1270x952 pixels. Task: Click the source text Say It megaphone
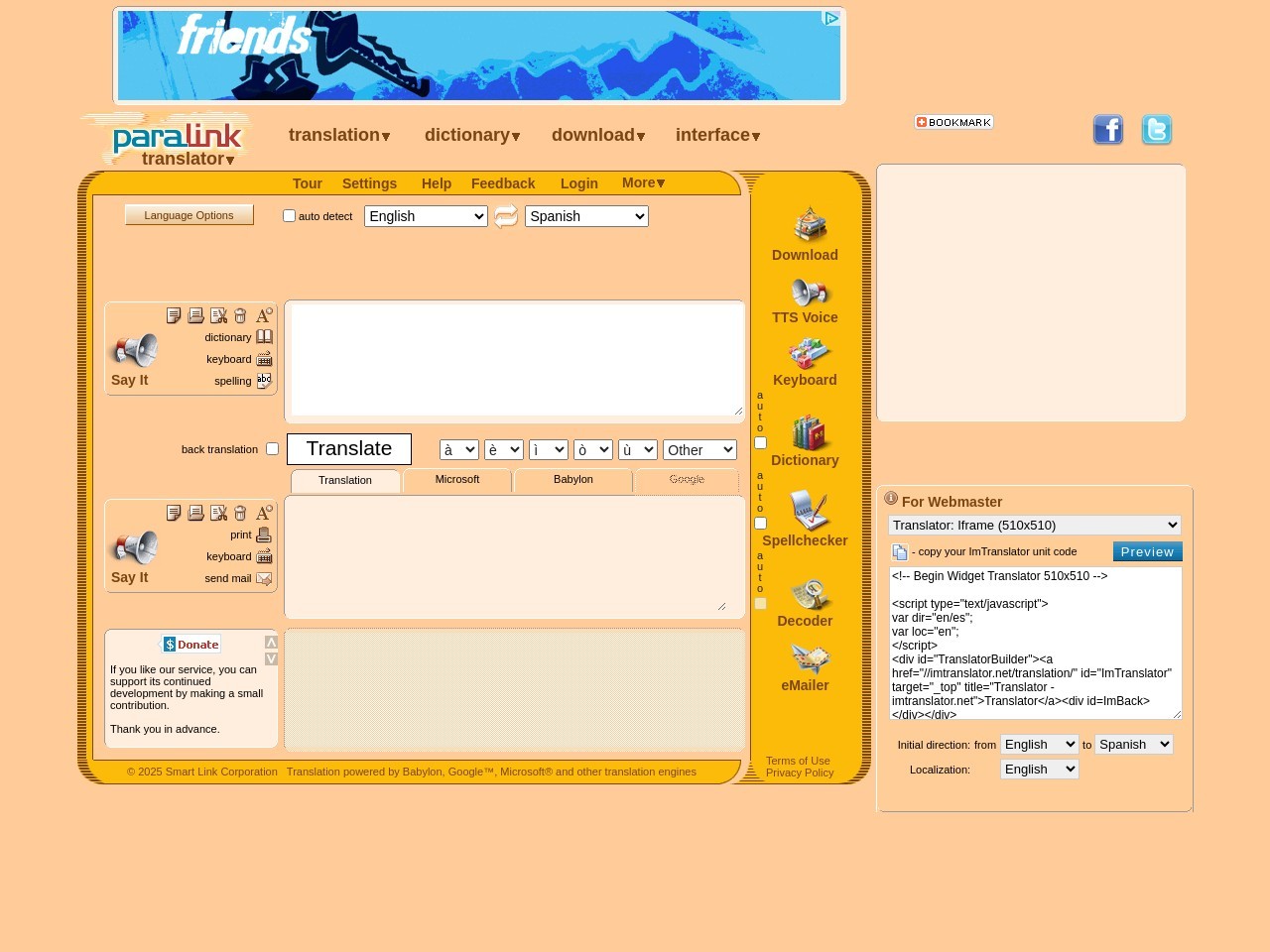click(134, 351)
